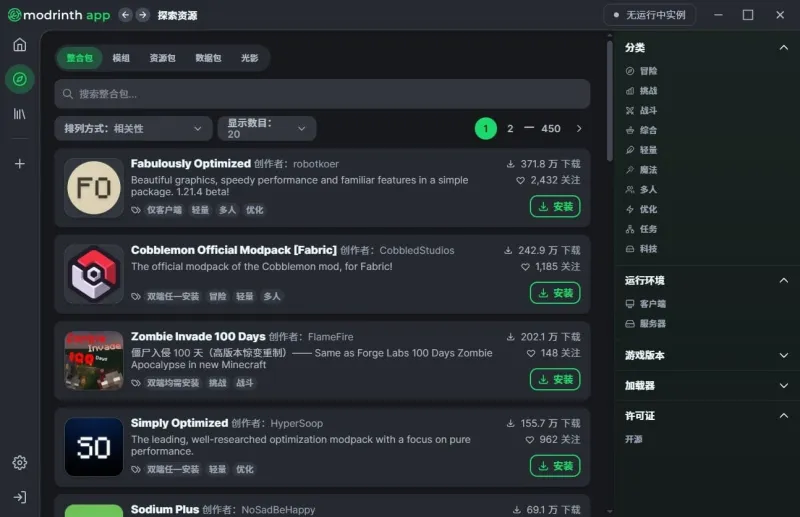This screenshot has width=800, height=517.
Task: Go to page 1
Action: pos(486,129)
